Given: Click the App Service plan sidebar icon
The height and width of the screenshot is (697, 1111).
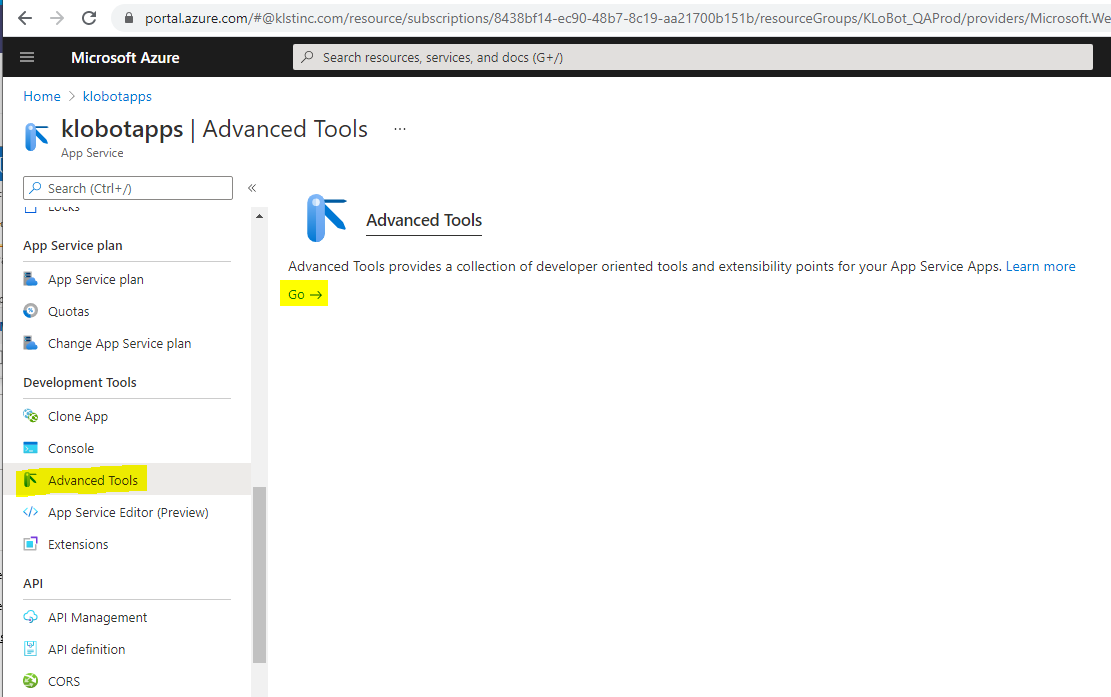Looking at the screenshot, I should coord(30,279).
